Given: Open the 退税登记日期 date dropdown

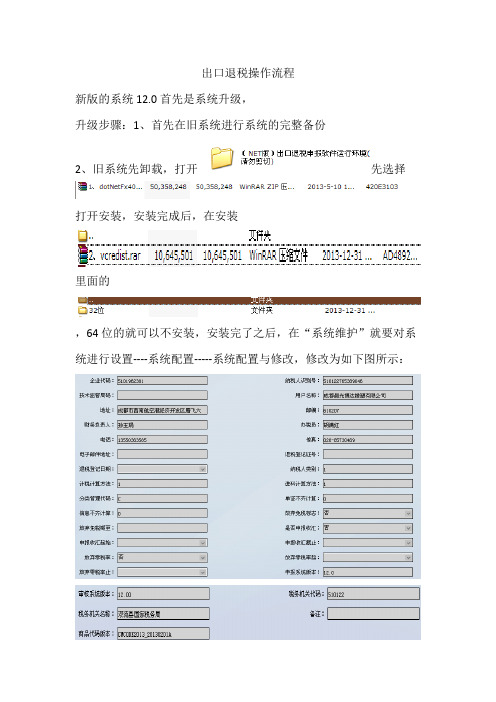Looking at the screenshot, I should coord(203,469).
